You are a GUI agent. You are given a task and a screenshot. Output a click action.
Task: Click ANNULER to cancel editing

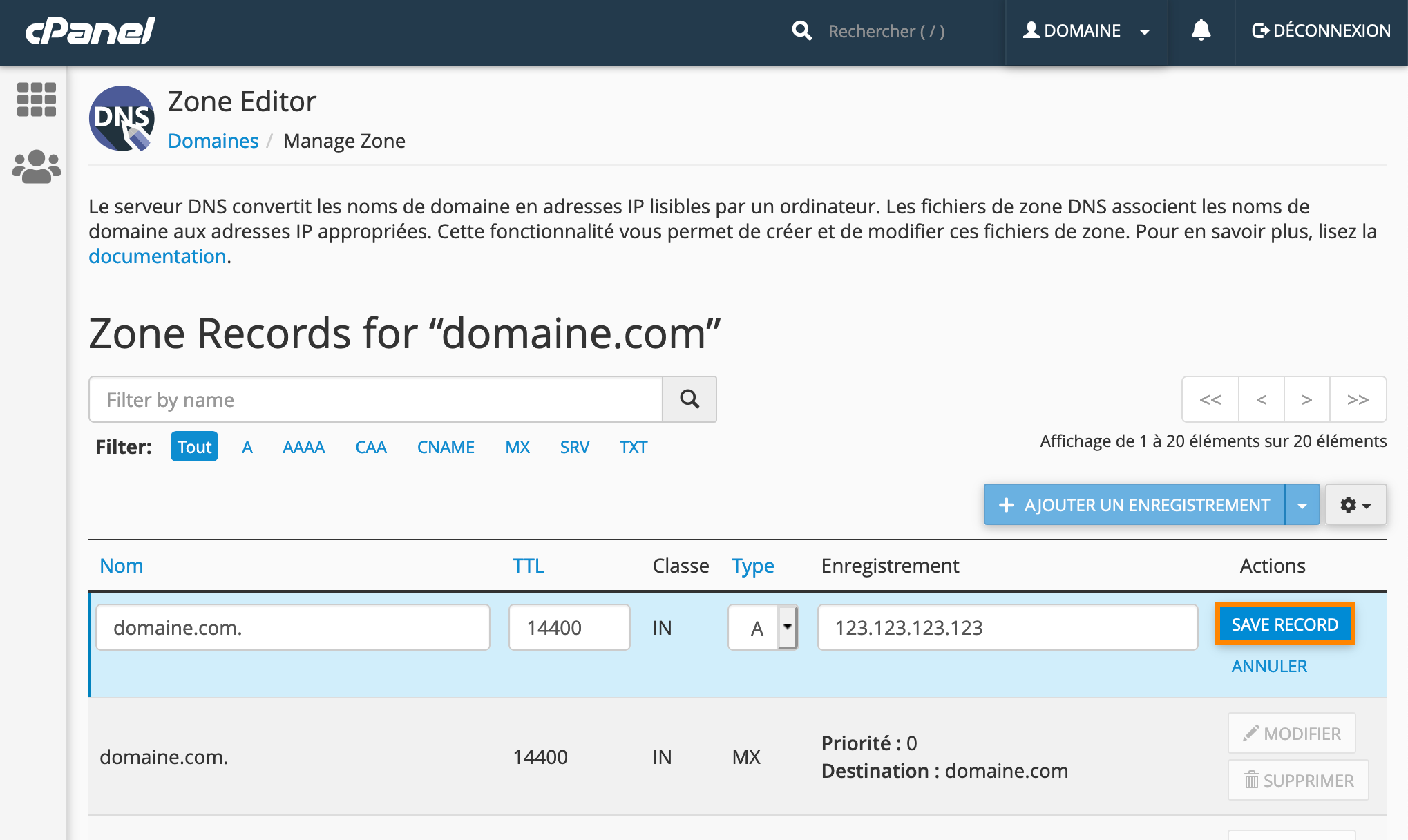[1269, 666]
